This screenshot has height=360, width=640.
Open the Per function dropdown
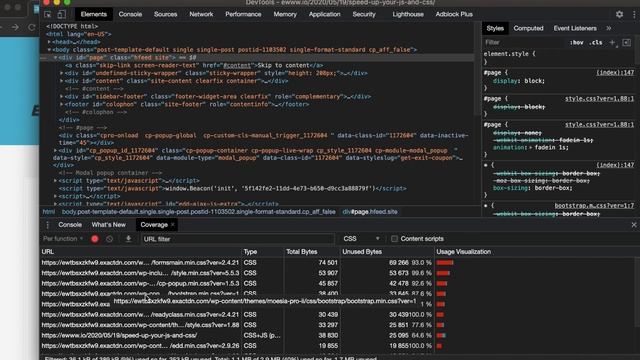[63, 239]
